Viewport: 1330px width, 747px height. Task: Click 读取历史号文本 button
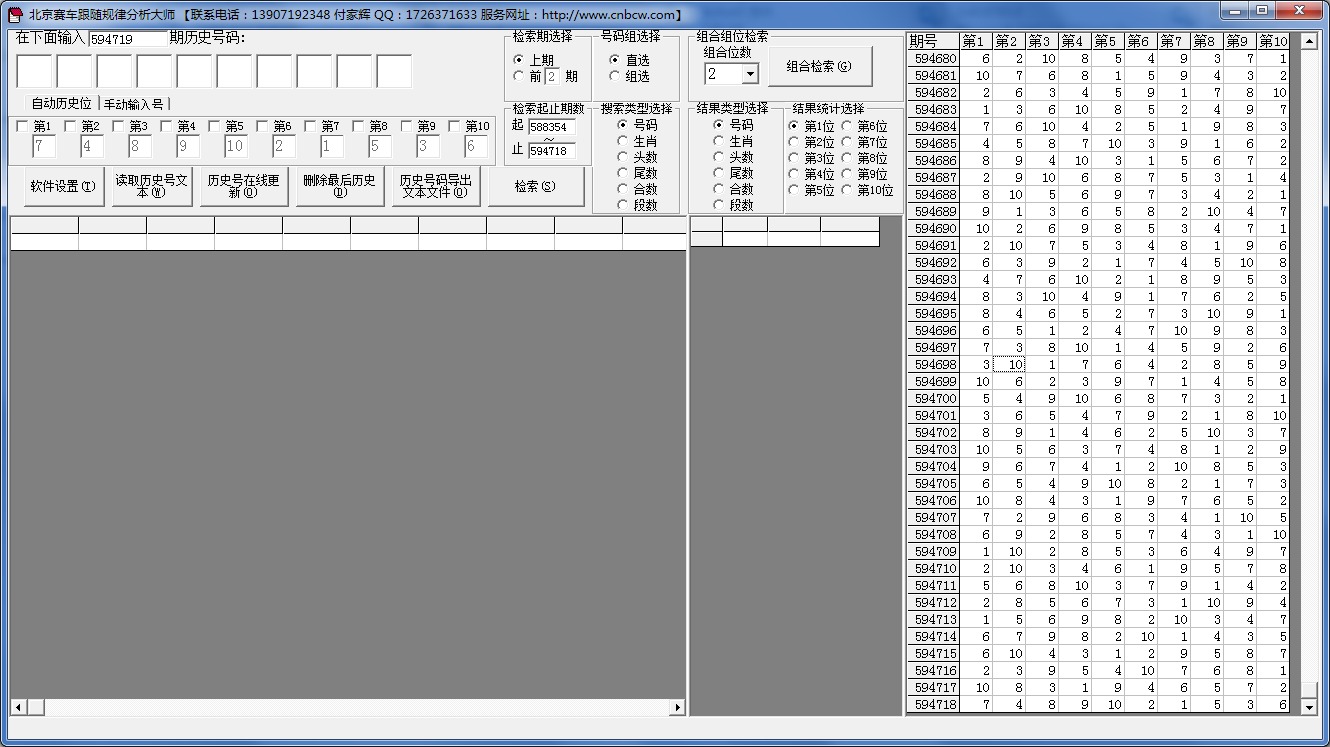coord(151,187)
